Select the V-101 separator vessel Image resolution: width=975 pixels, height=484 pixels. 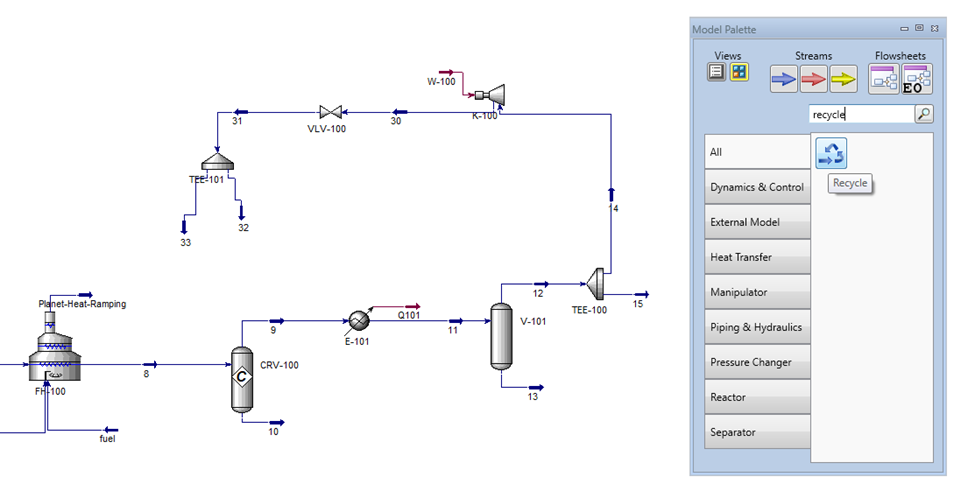[x=501, y=336]
